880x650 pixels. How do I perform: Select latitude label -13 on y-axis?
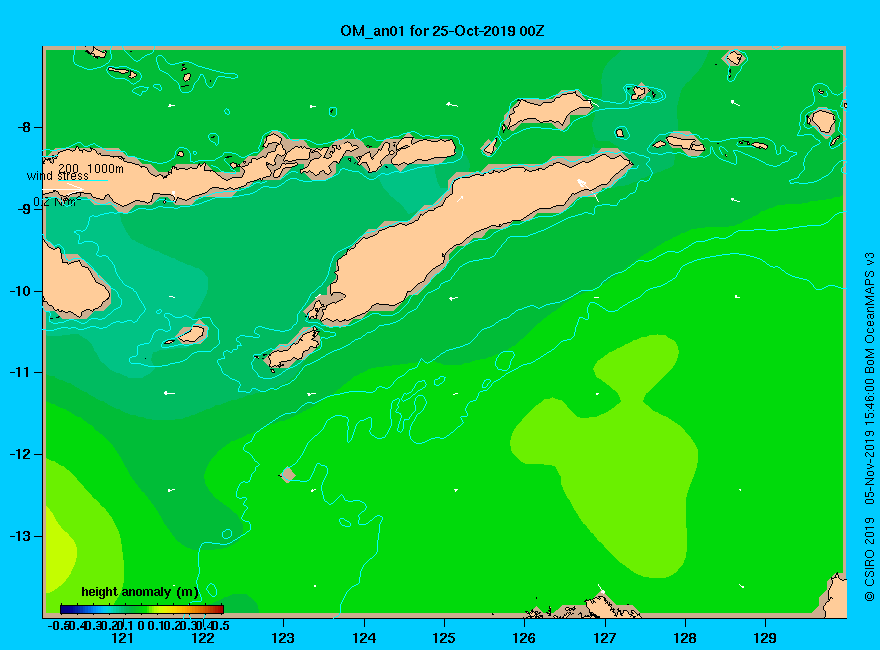point(20,535)
